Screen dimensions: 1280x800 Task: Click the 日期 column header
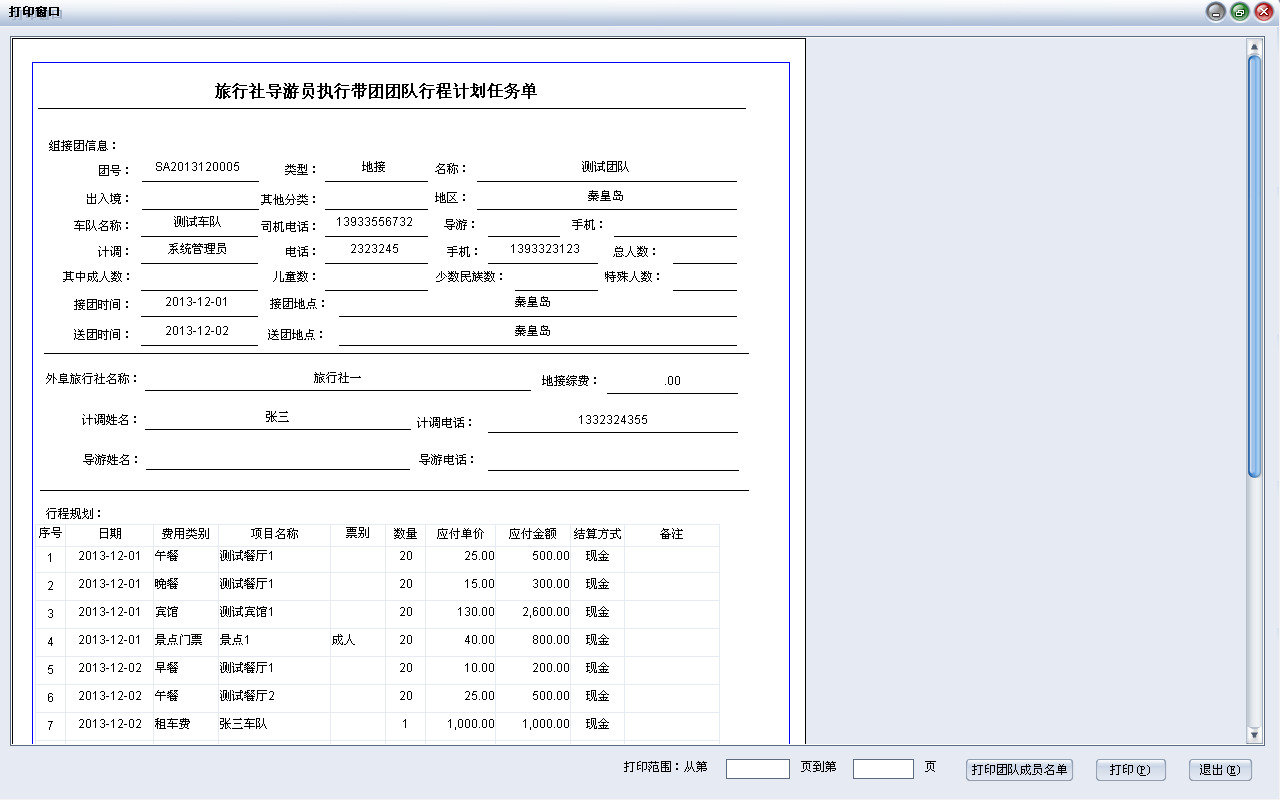[110, 534]
